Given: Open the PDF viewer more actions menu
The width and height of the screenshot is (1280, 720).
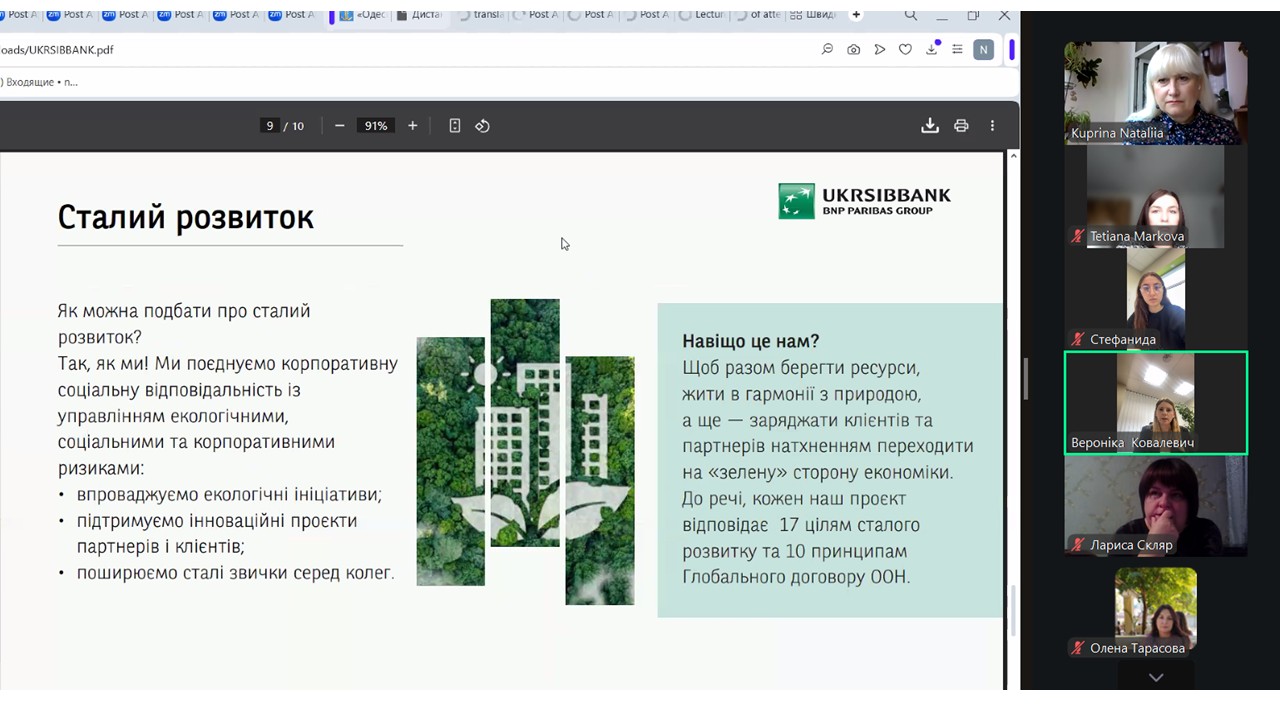Looking at the screenshot, I should tap(992, 126).
